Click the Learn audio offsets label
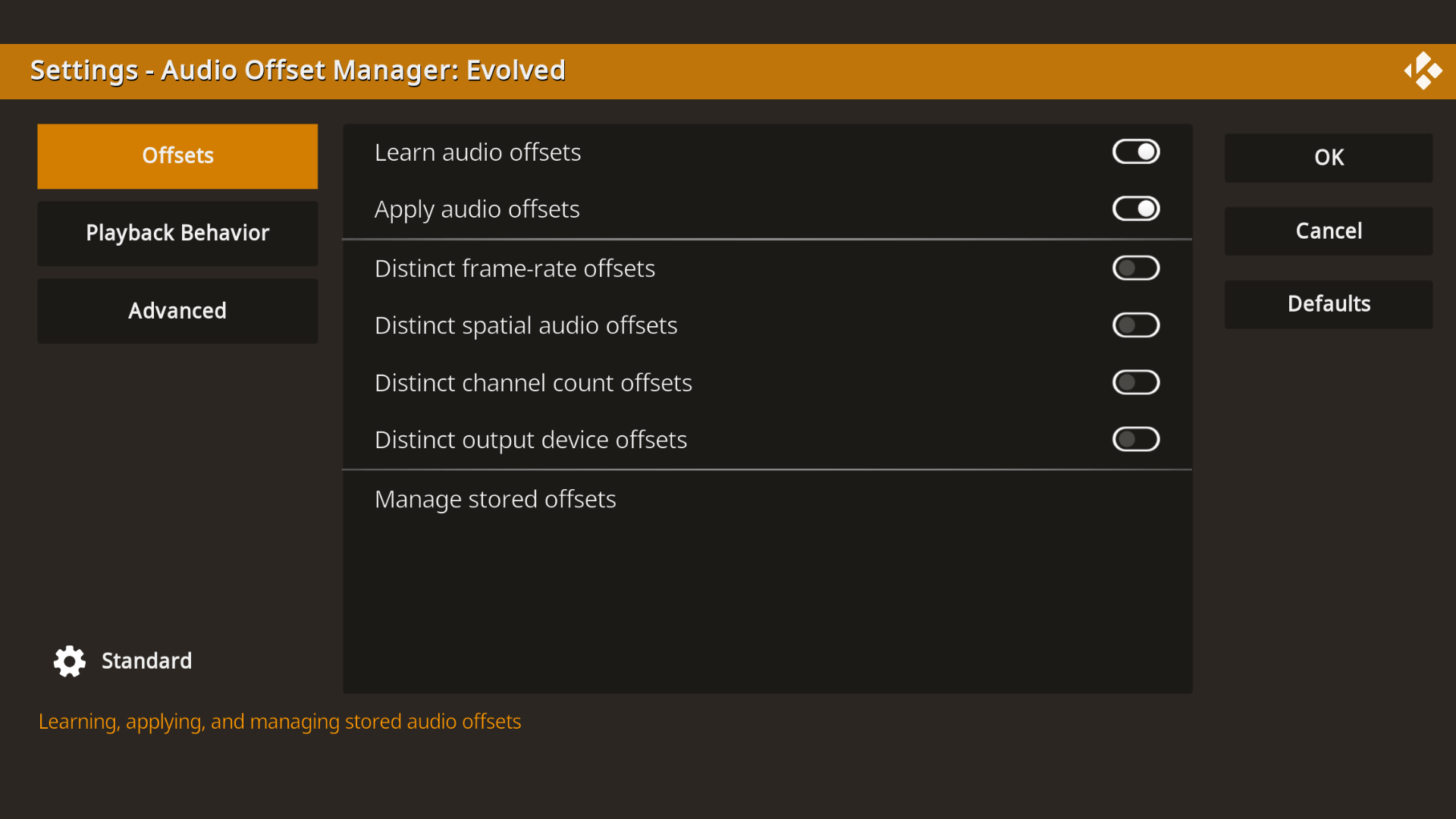Viewport: 1456px width, 819px height. click(x=478, y=152)
